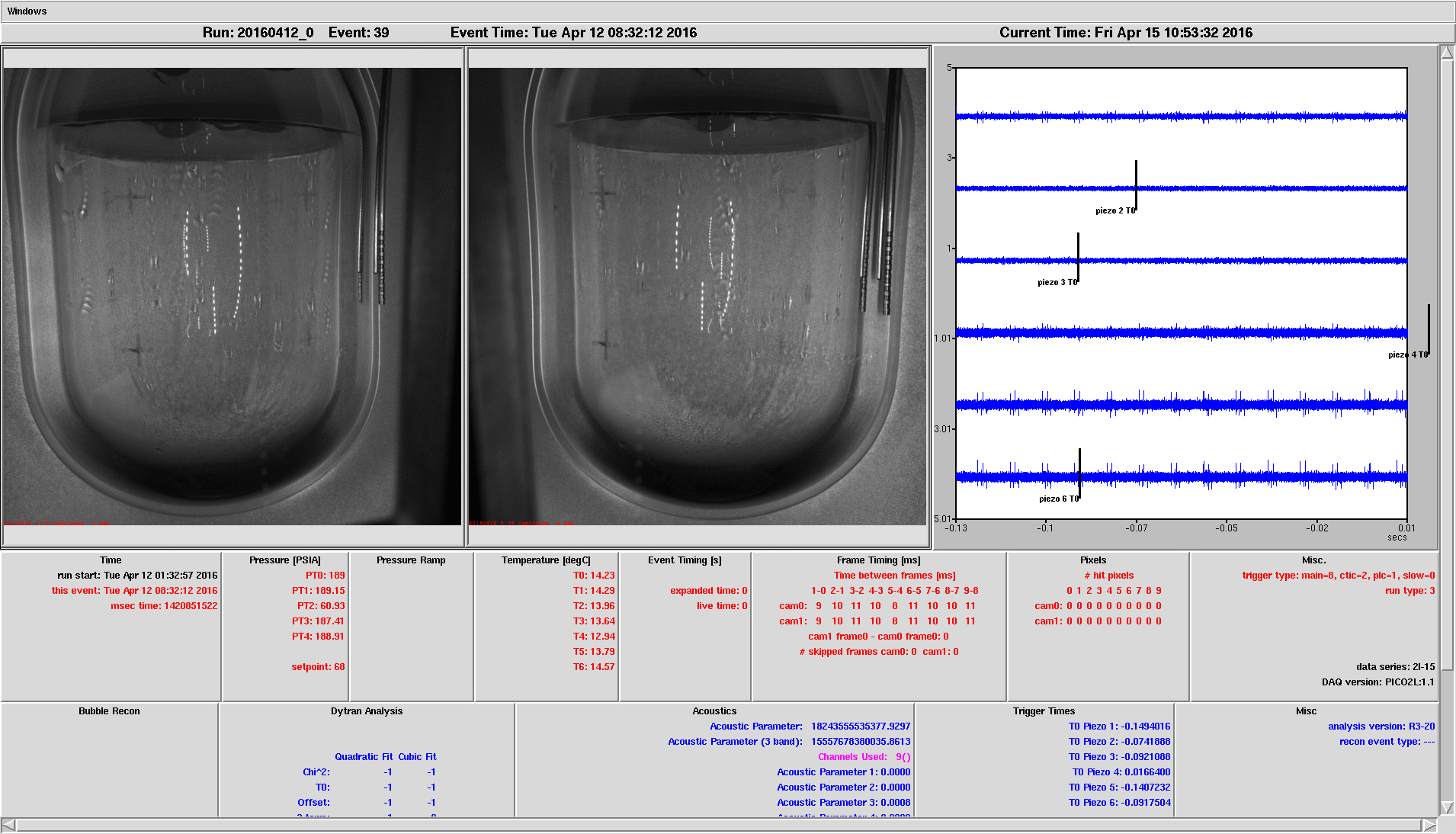Viewport: 1456px width, 834px height.
Task: Click the horizontal scrollbar track
Action: click(x=719, y=825)
